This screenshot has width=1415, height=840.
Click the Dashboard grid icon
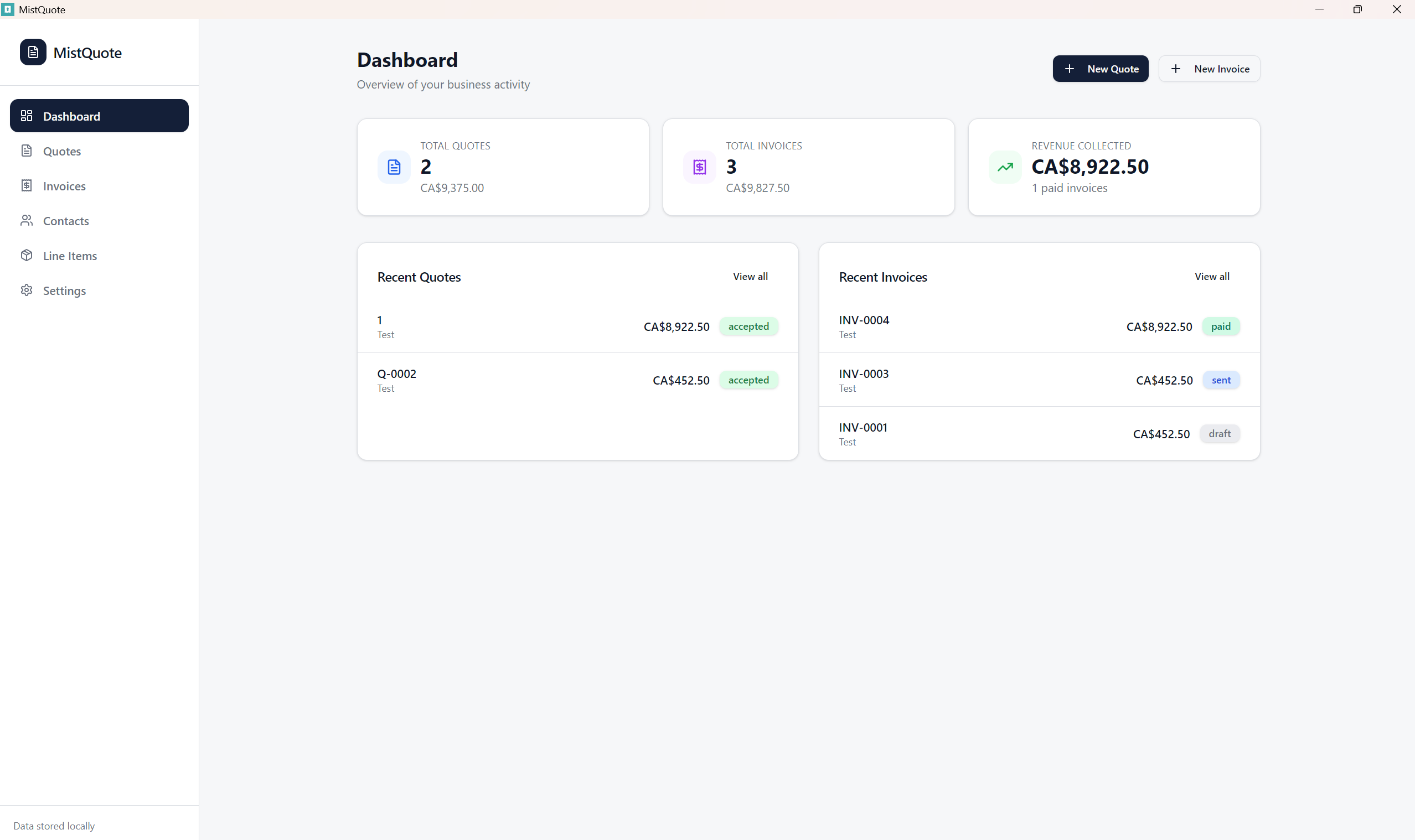coord(26,116)
